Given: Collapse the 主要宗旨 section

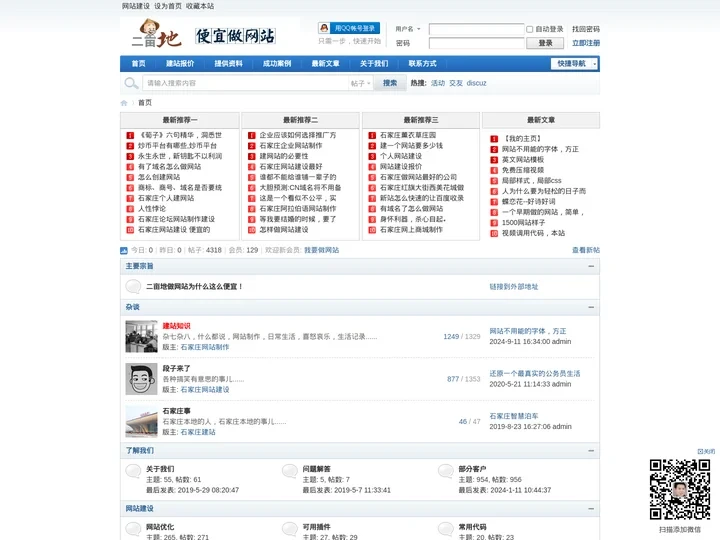Looking at the screenshot, I should pyautogui.click(x=591, y=266).
